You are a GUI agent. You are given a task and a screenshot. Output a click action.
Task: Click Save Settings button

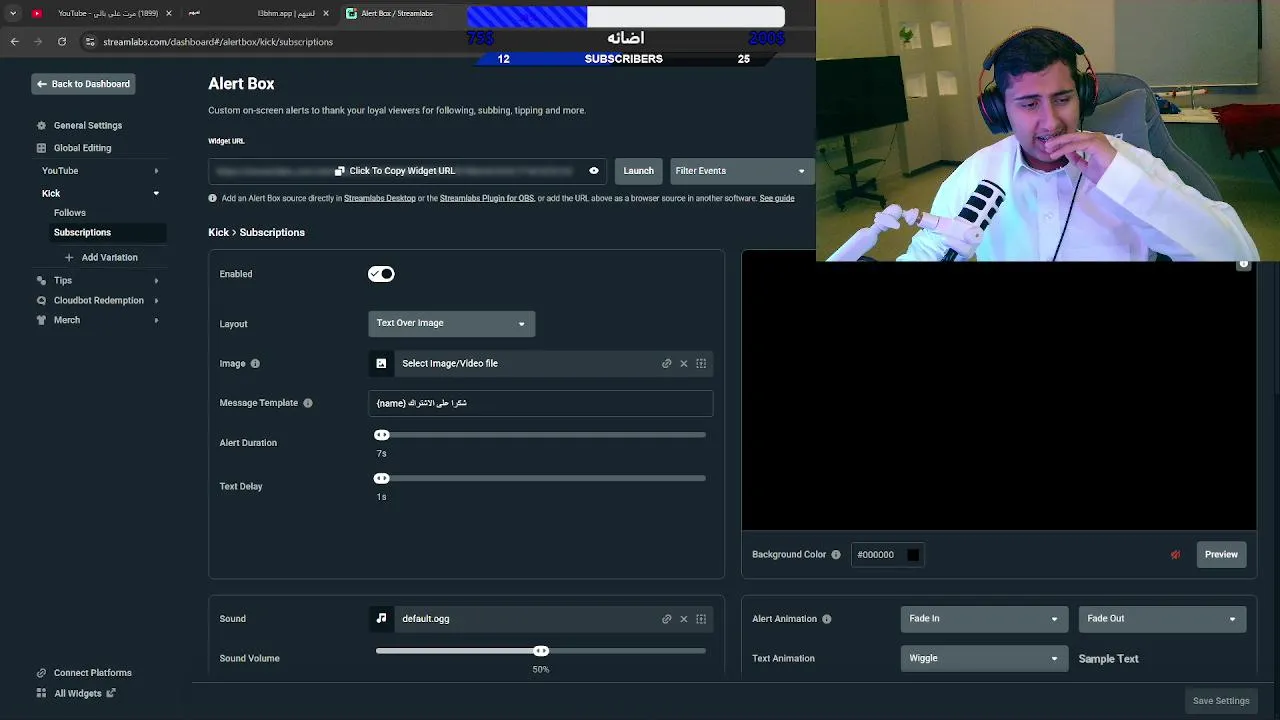click(1221, 701)
